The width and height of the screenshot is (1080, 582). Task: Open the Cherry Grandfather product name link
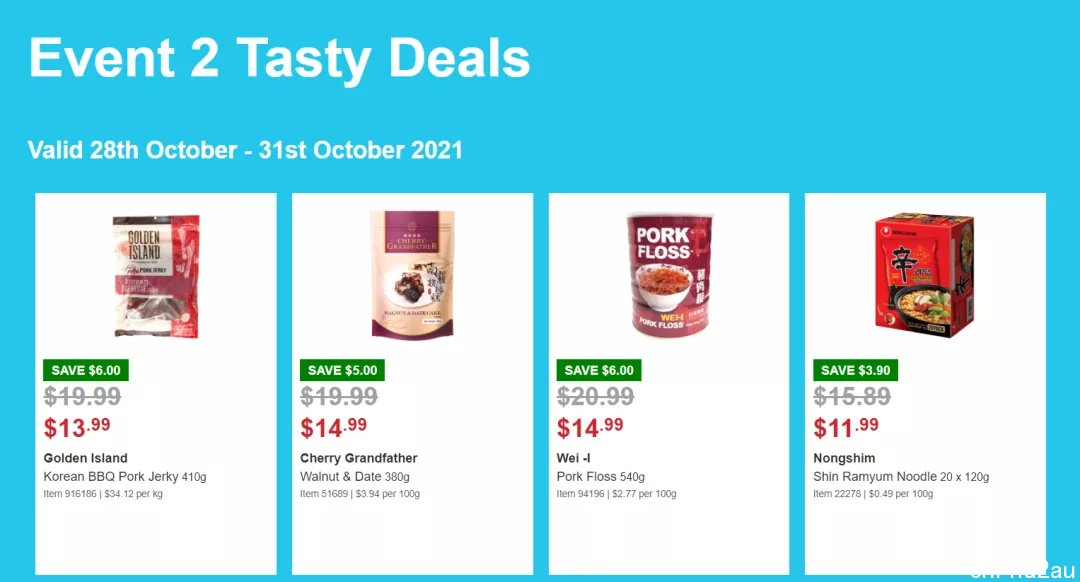(x=359, y=458)
